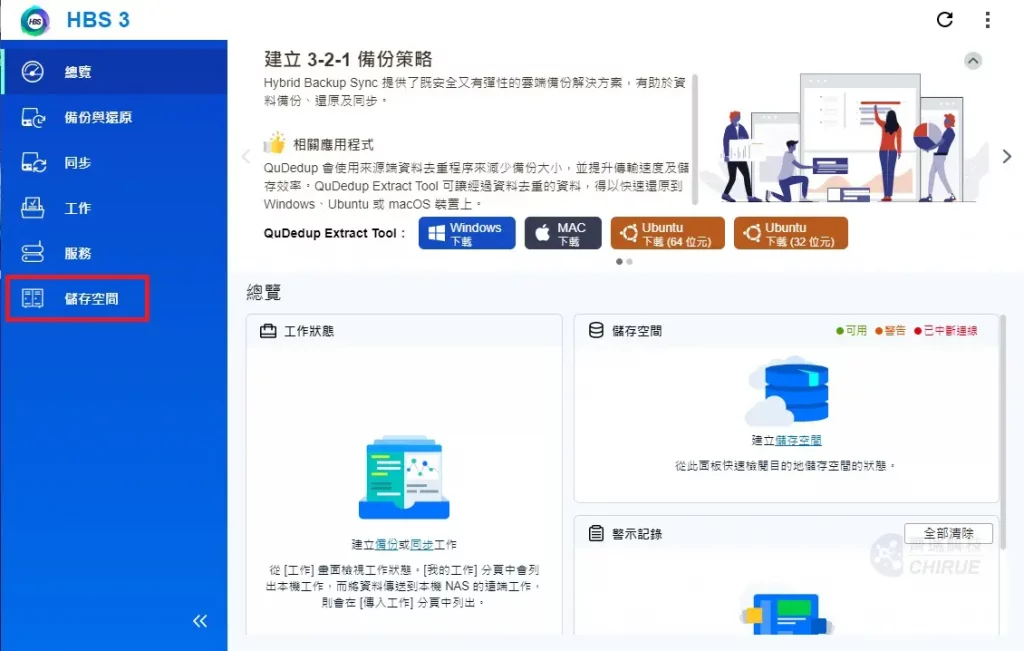Follow the 備份 link to create backup
The height and width of the screenshot is (651, 1024).
click(386, 545)
